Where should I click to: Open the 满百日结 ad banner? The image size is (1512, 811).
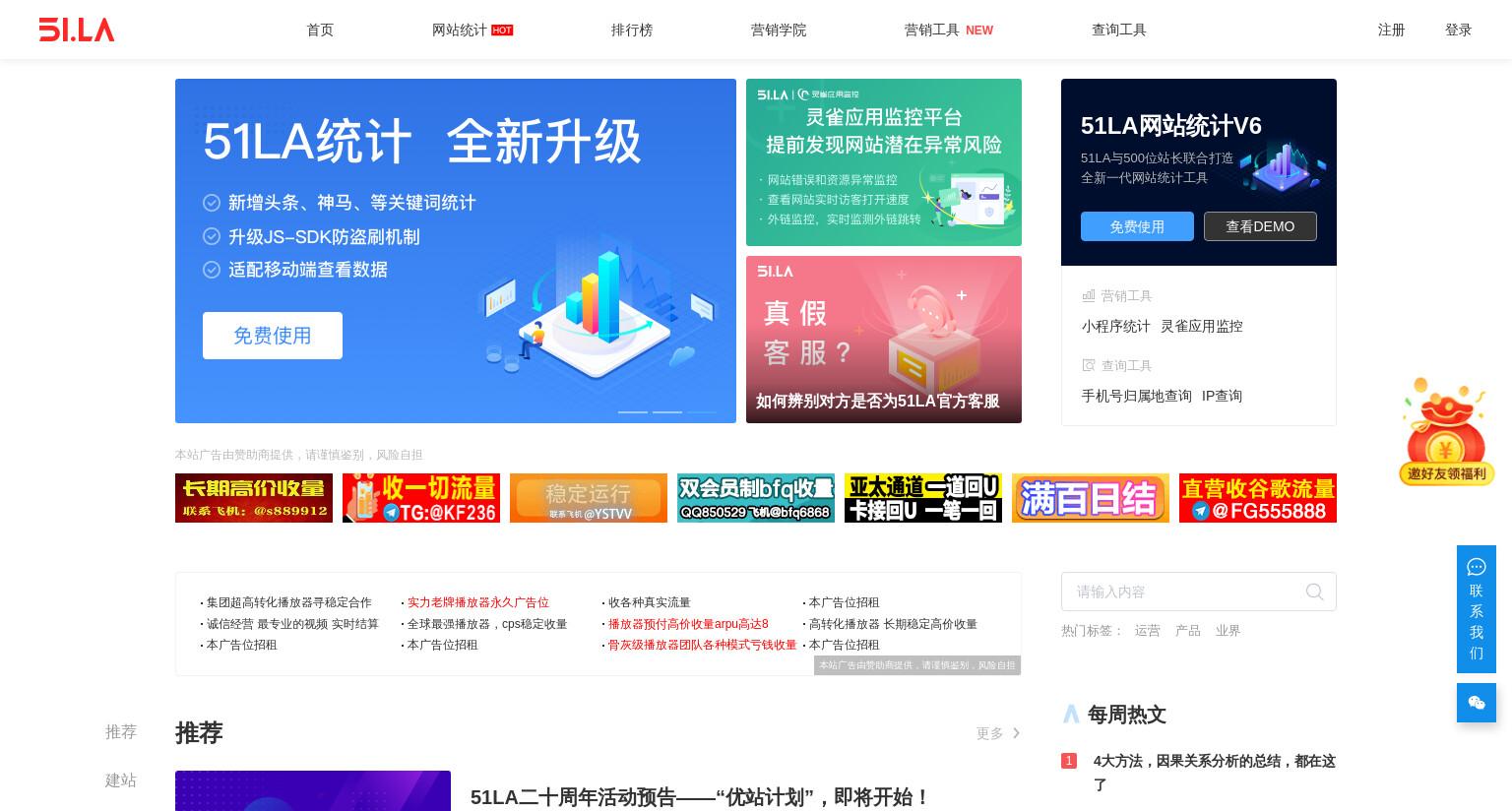click(1091, 498)
